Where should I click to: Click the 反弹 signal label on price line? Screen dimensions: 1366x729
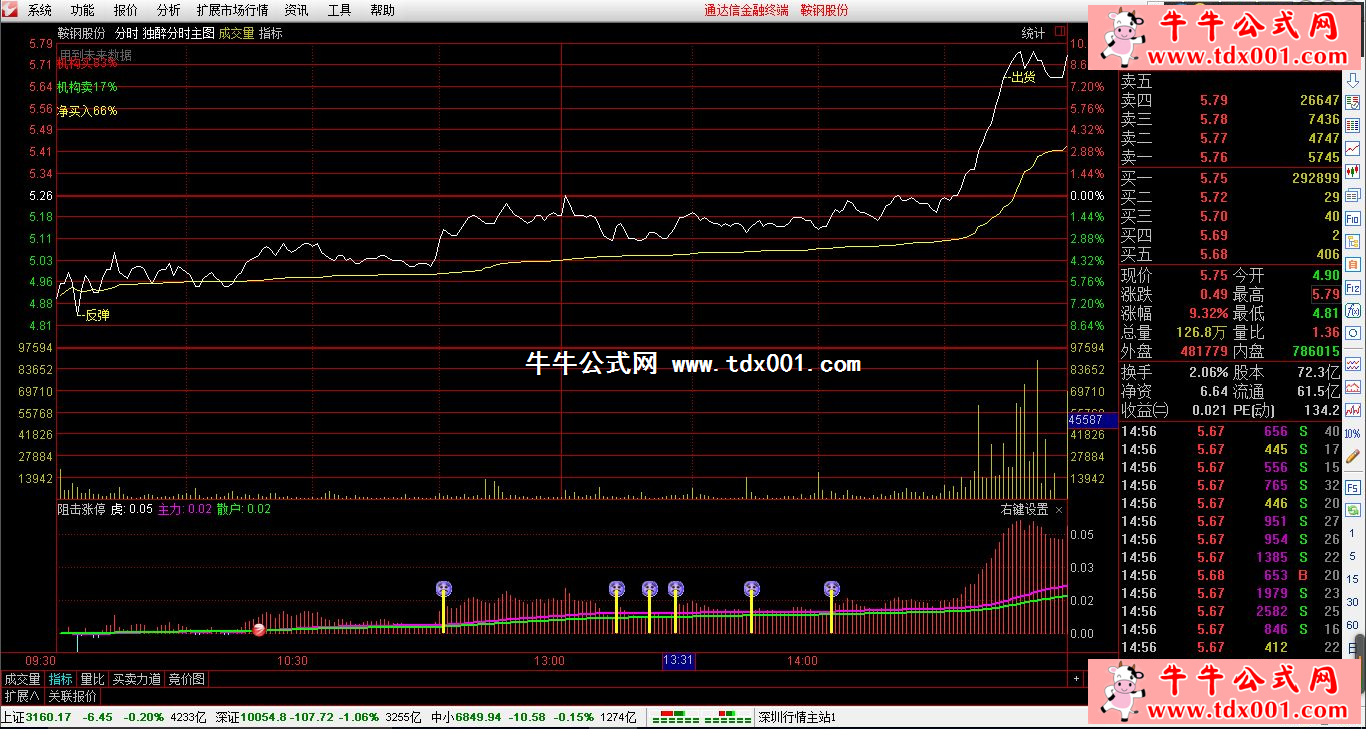97,315
